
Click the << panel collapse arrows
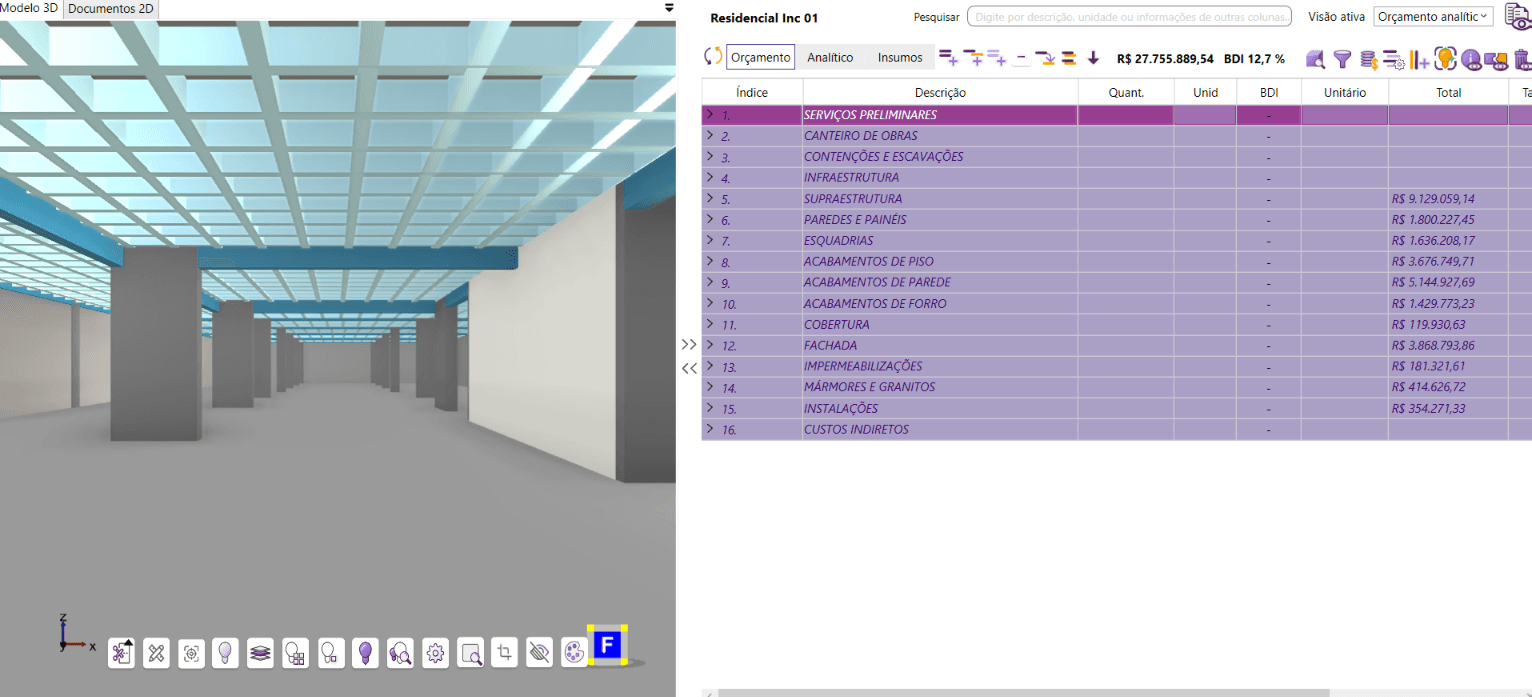689,368
